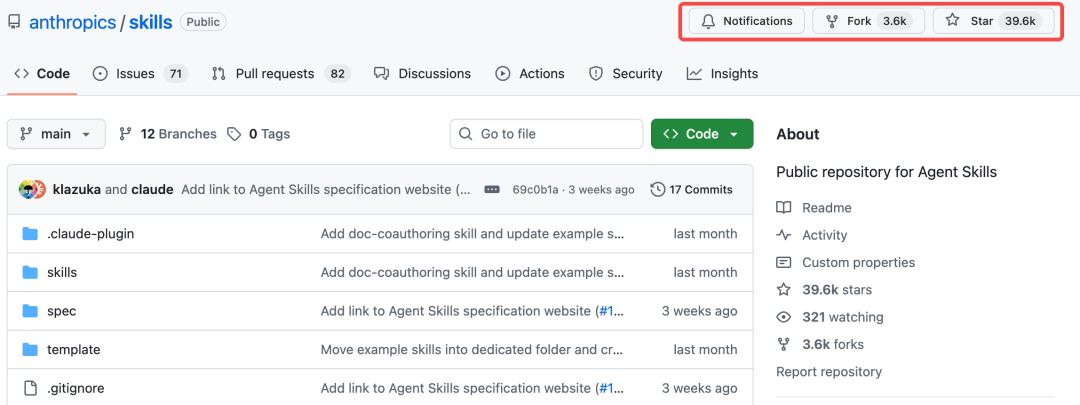Open the Discussions tab
This screenshot has width=1080, height=405.
(x=422, y=74)
